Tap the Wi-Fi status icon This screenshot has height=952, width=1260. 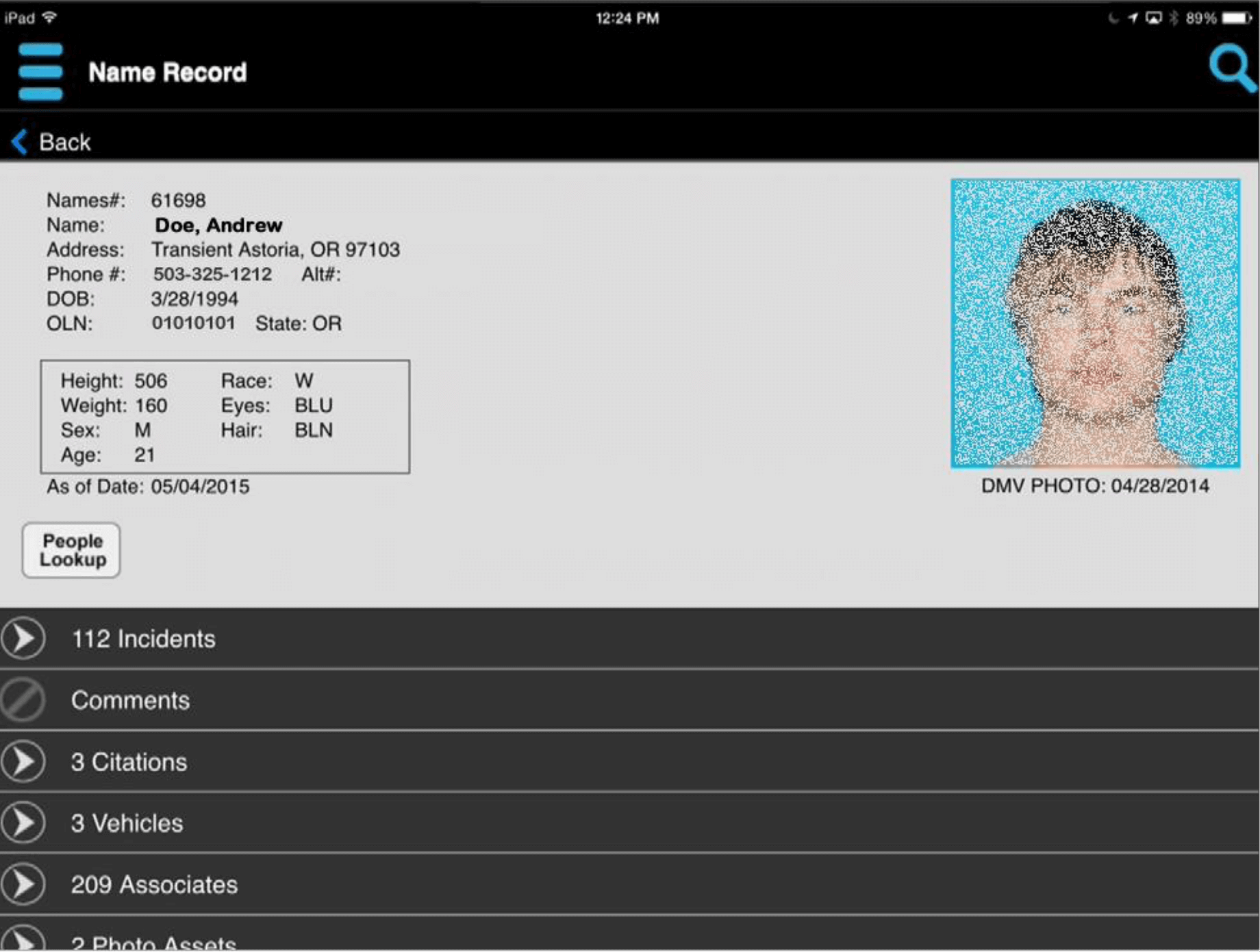(49, 17)
